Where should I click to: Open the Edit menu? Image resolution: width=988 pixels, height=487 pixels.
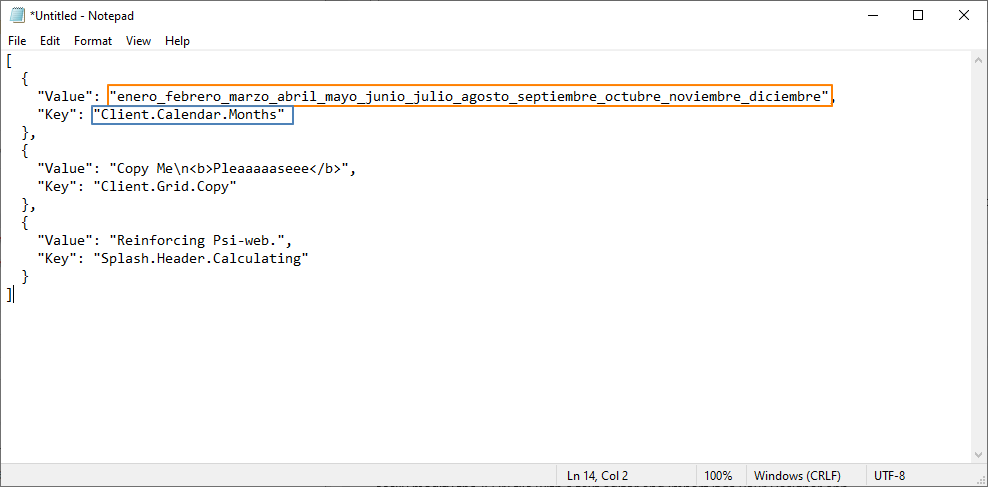point(50,41)
